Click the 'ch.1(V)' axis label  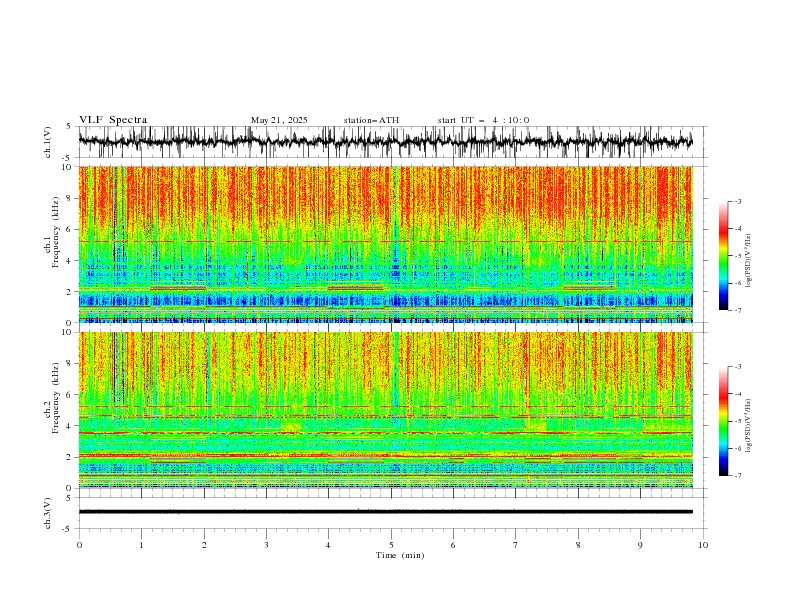[x=48, y=142]
